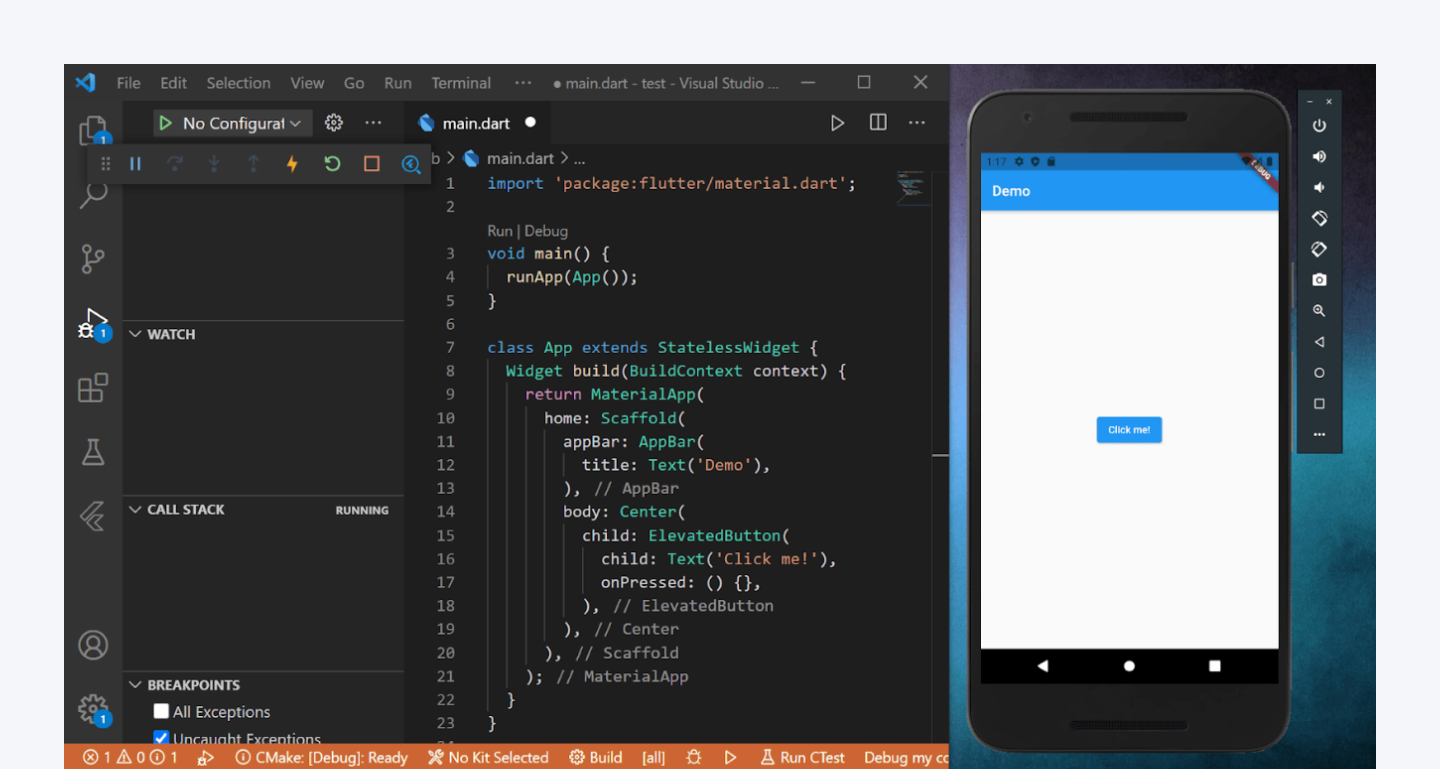This screenshot has width=1440, height=769.
Task: Collapse the WATCH section
Action: click(137, 334)
